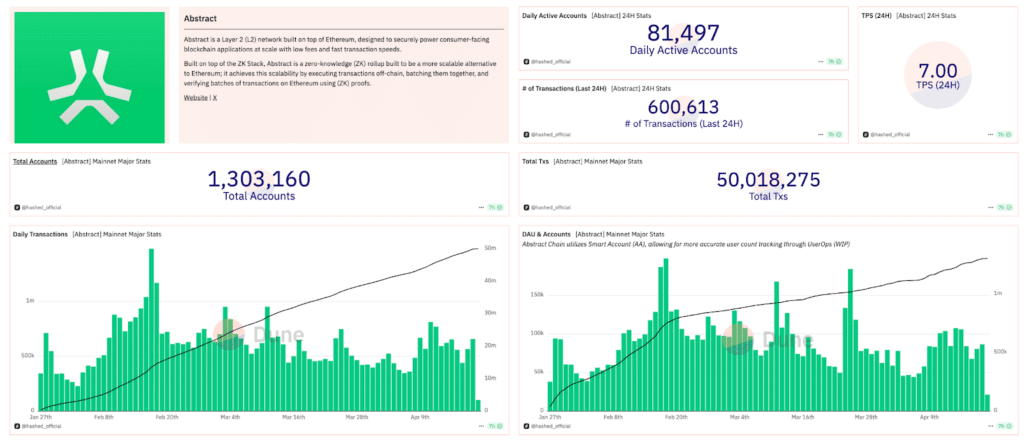Click the 150k label on DAU & Accounts axis
The image size is (1024, 441).
(x=537, y=295)
